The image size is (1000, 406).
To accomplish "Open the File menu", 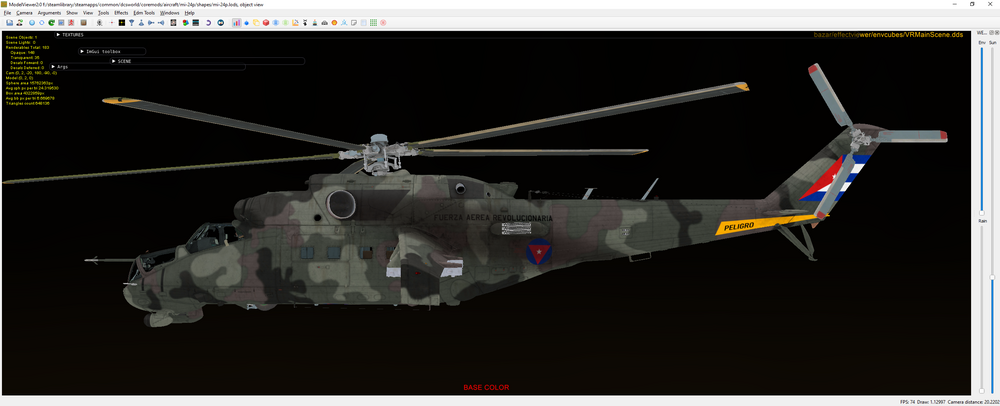I will (8, 13).
